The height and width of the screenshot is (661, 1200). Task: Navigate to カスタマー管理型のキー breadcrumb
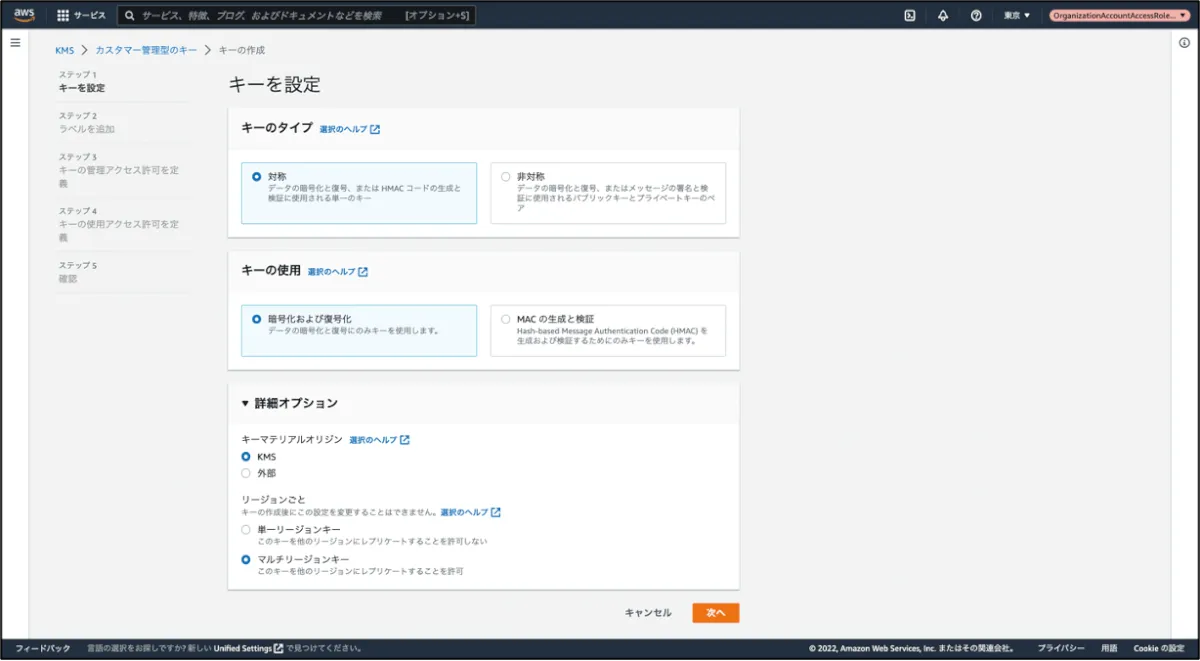pyautogui.click(x=146, y=50)
